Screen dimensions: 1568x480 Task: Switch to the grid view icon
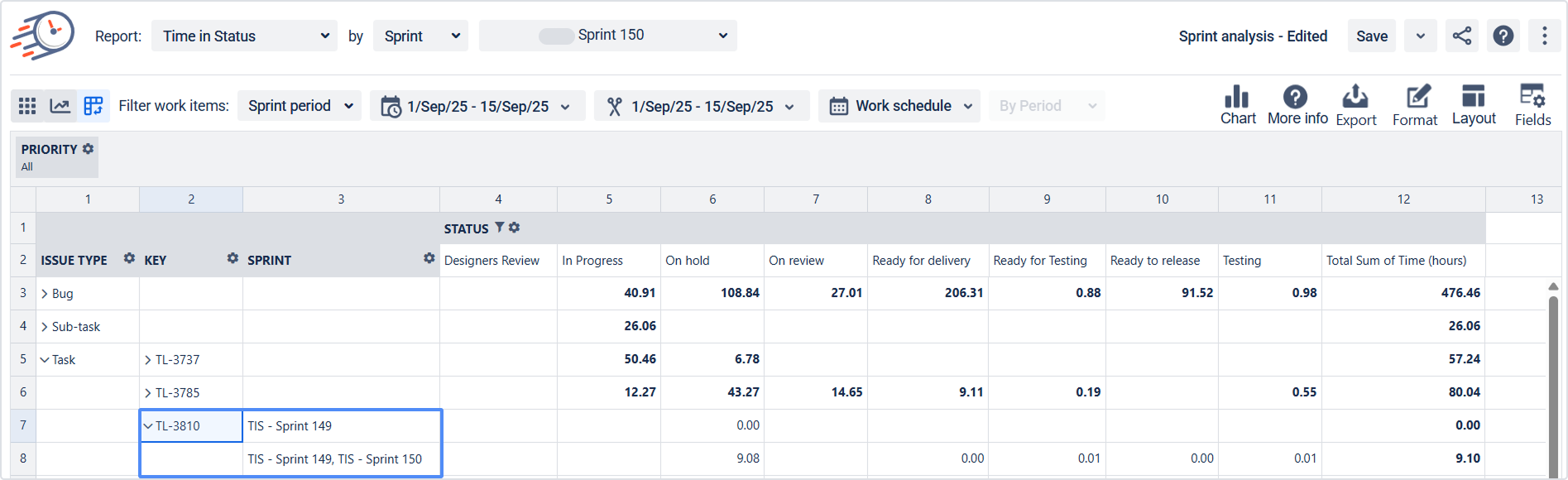coord(27,106)
